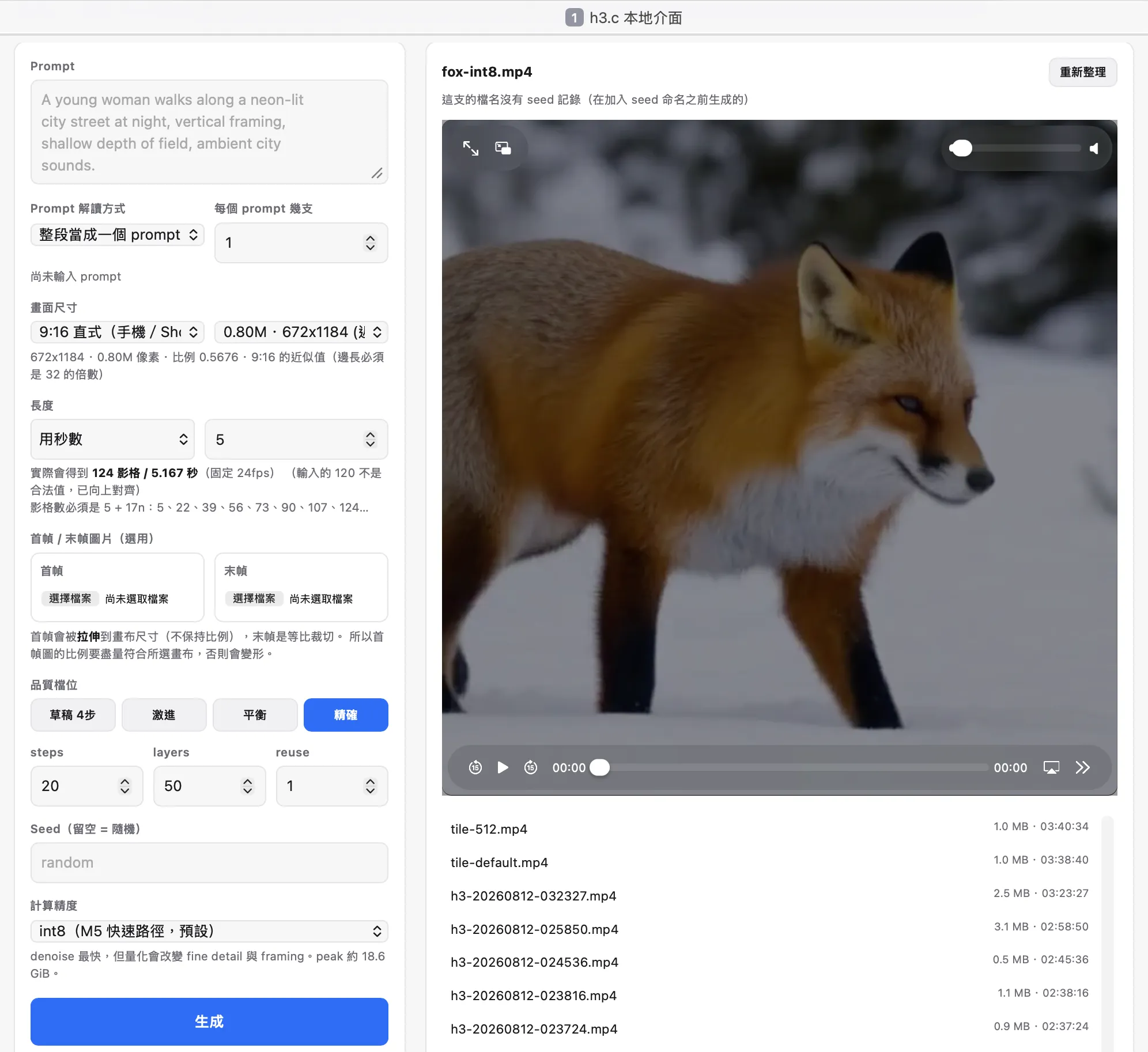The height and width of the screenshot is (1052, 1148).
Task: Select the 精確 quality preset
Action: coord(346,715)
